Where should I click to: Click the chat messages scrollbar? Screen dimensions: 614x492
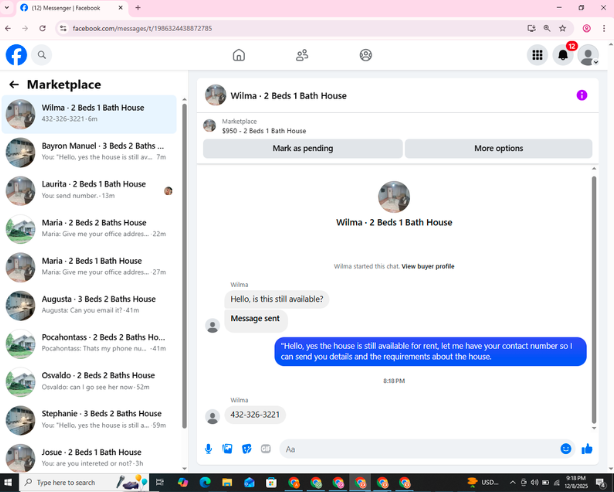click(x=594, y=300)
